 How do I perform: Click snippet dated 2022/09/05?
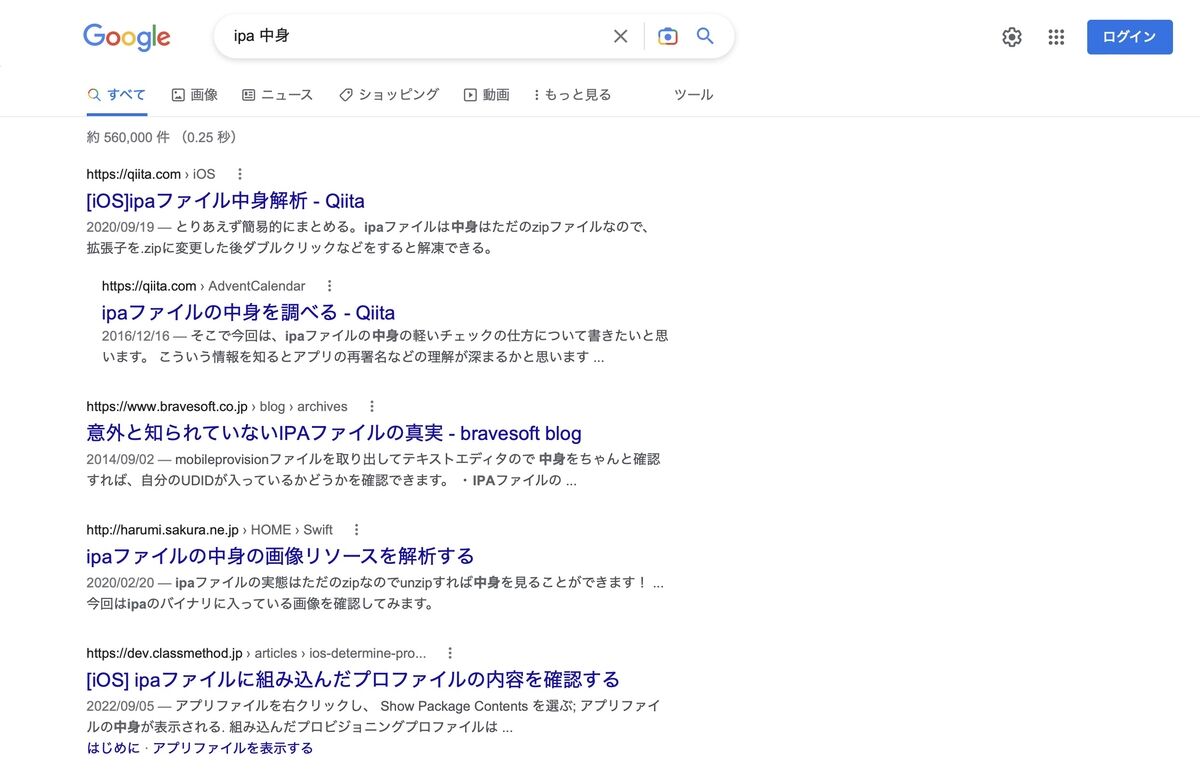pyautogui.click(x=374, y=716)
